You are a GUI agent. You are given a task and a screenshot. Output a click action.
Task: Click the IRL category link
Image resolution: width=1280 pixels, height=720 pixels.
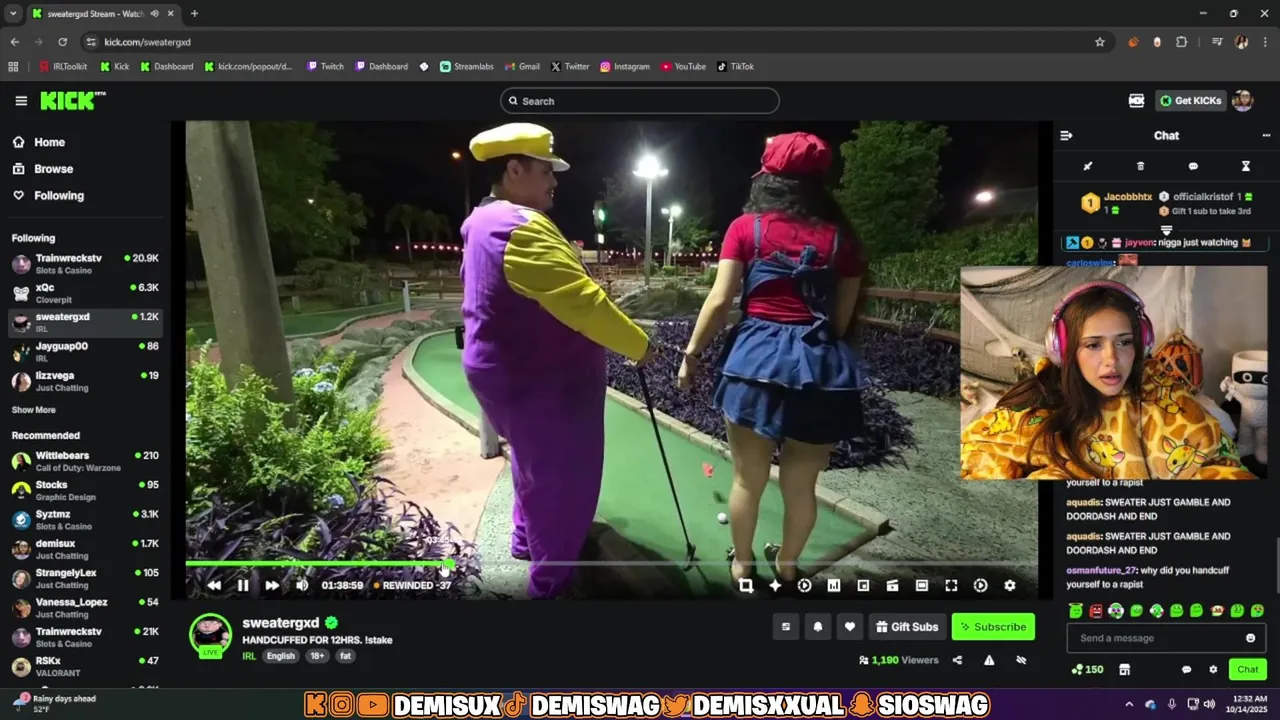tap(249, 656)
